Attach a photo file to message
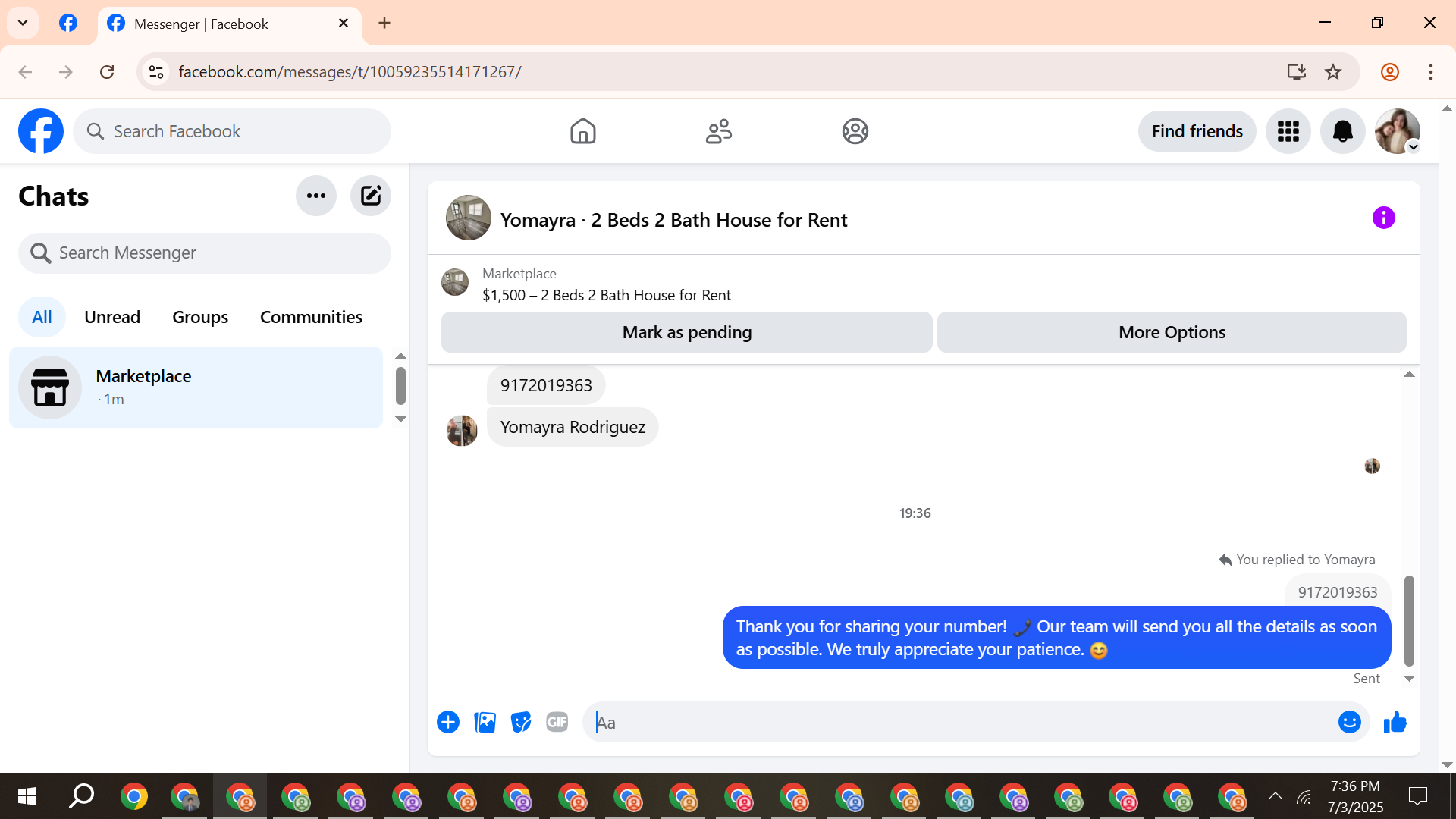1456x819 pixels. [x=485, y=722]
